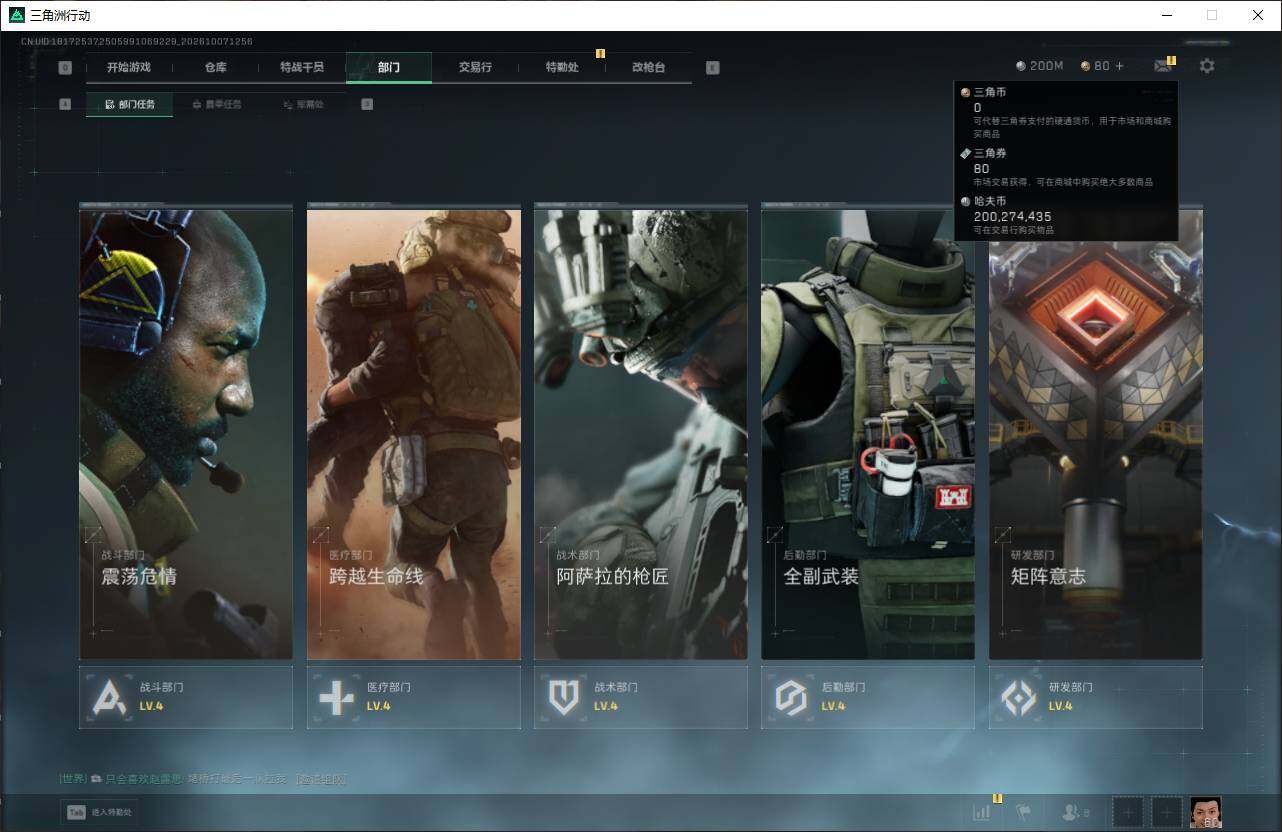Click the flag icon in bottom bar
1282x832 pixels.
click(1023, 813)
